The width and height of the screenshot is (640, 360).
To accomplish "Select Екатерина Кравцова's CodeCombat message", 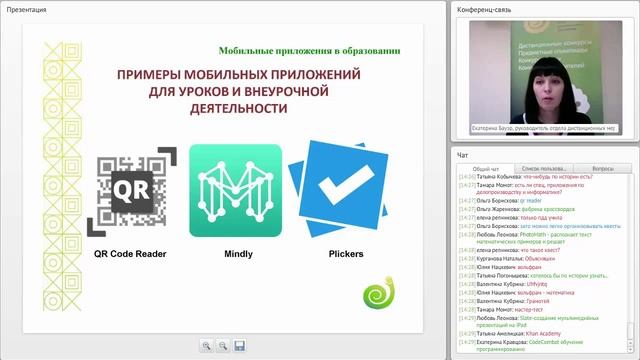I will point(521,345).
